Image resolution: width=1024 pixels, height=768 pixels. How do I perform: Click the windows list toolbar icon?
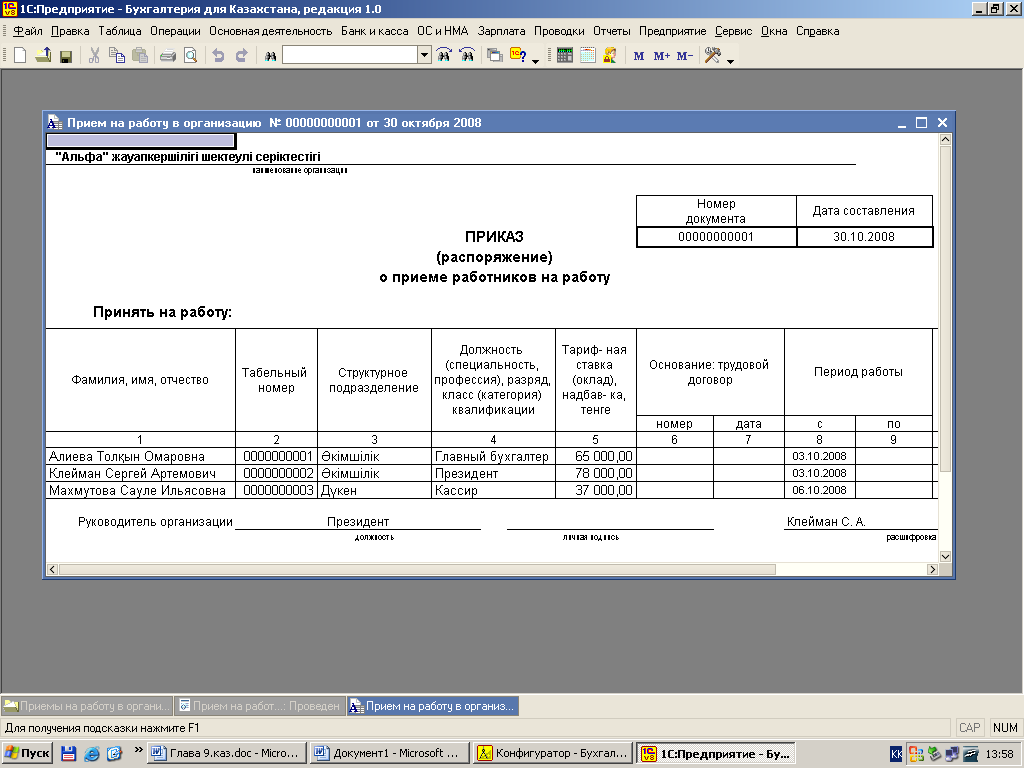tap(495, 56)
